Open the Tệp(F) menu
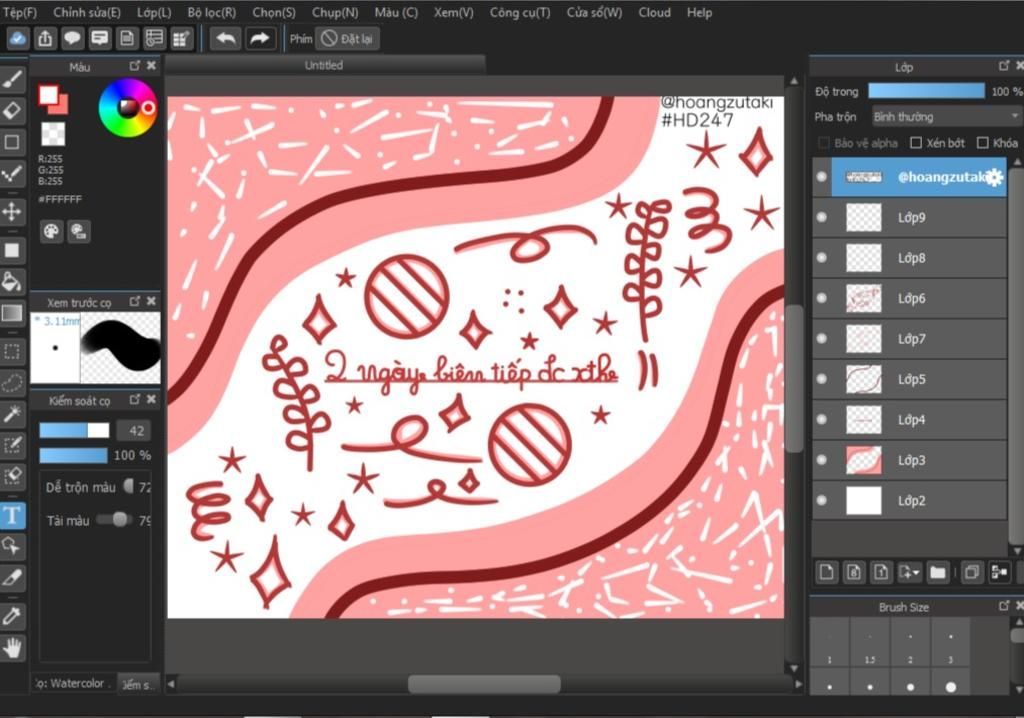Image resolution: width=1024 pixels, height=718 pixels. pyautogui.click(x=20, y=12)
